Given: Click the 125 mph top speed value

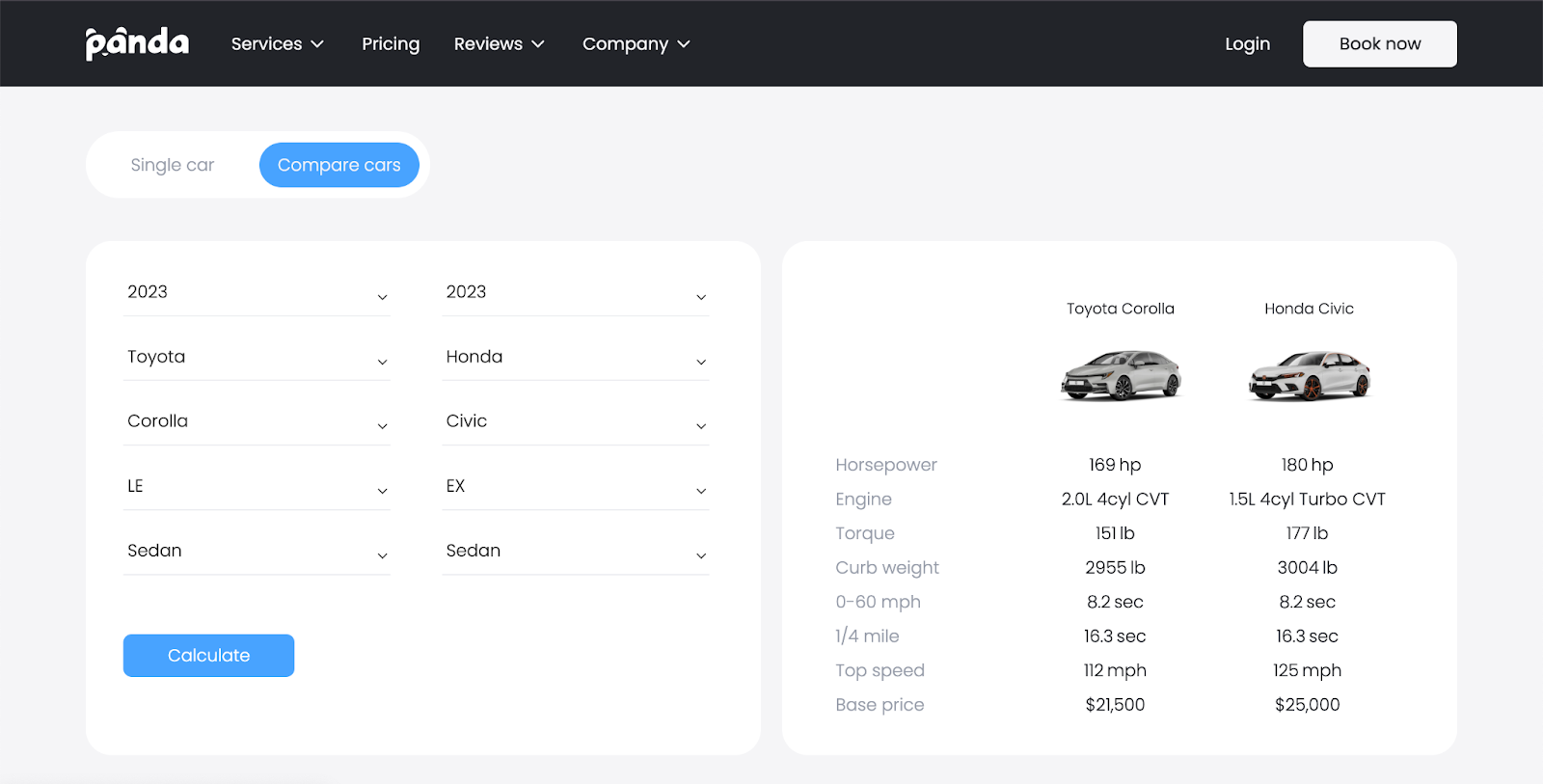Looking at the screenshot, I should point(1307,670).
